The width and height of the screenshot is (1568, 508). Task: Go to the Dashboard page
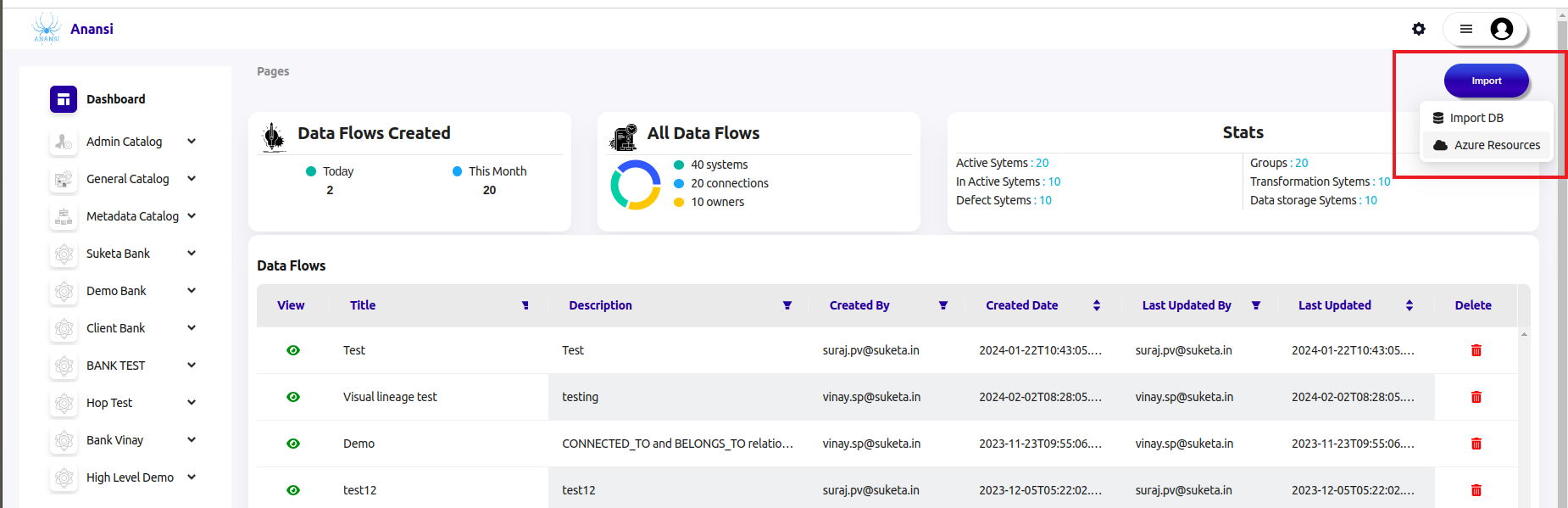(115, 99)
